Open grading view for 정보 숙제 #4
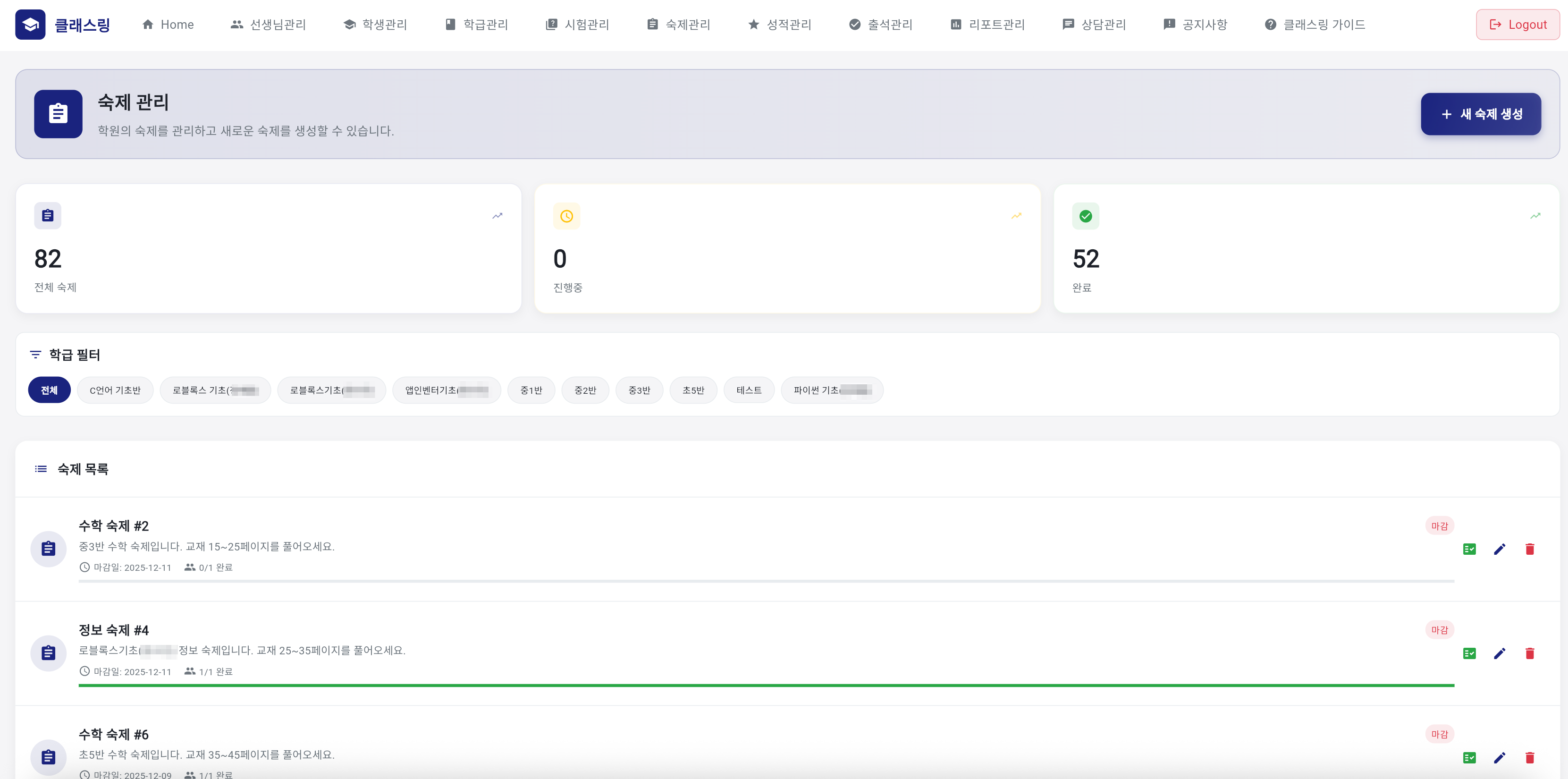The height and width of the screenshot is (779, 1568). pos(1469,653)
